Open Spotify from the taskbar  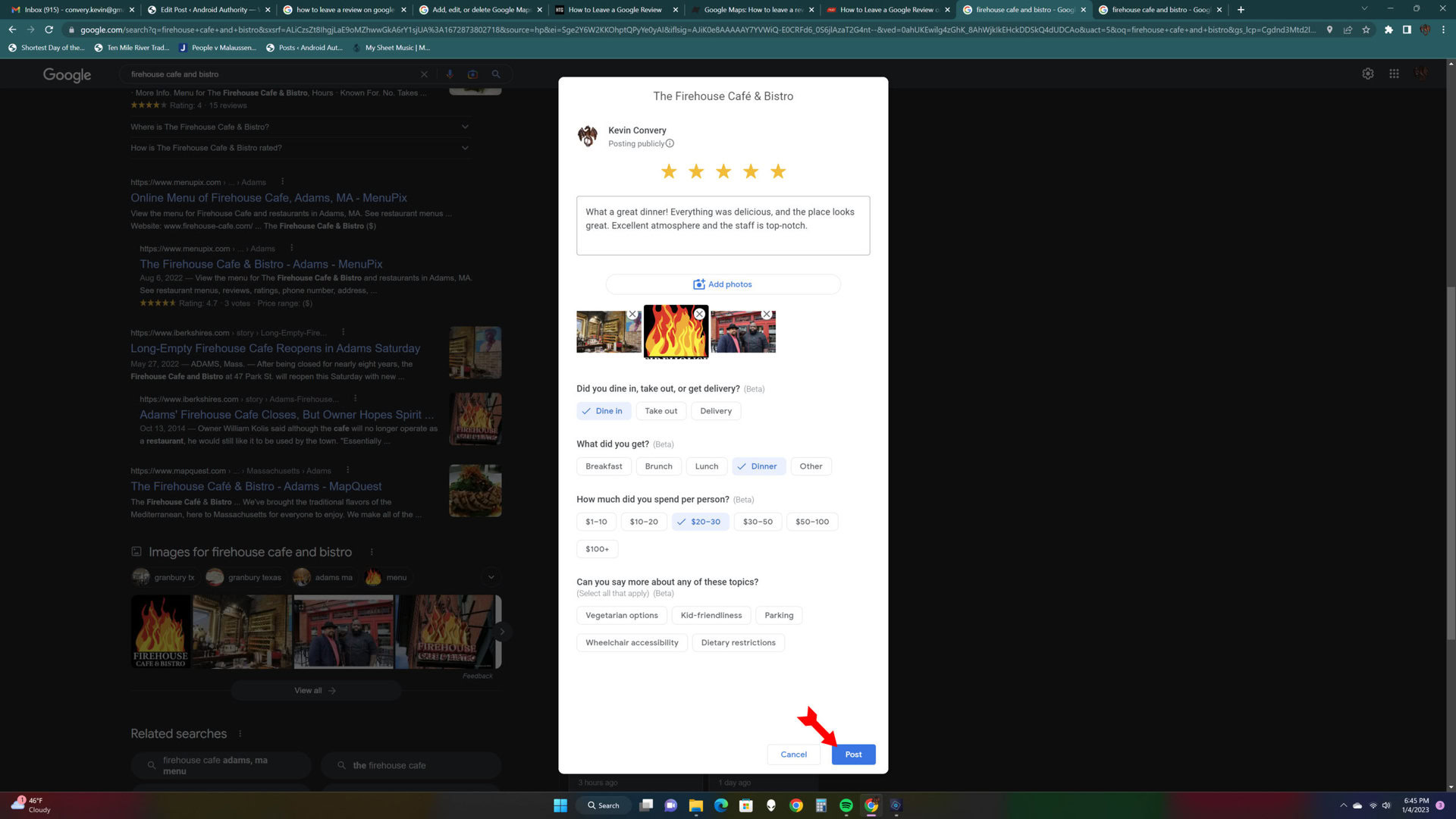[x=846, y=805]
